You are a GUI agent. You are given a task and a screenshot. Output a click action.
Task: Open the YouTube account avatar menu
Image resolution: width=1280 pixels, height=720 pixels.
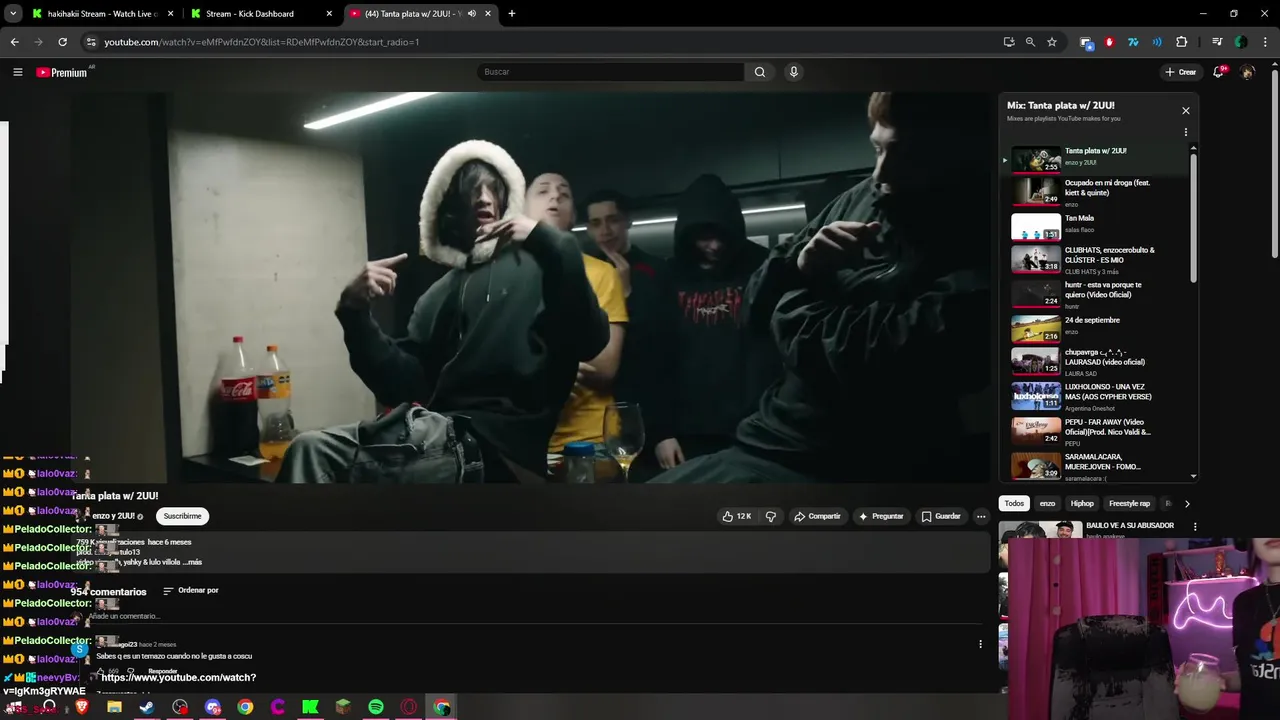[1247, 72]
